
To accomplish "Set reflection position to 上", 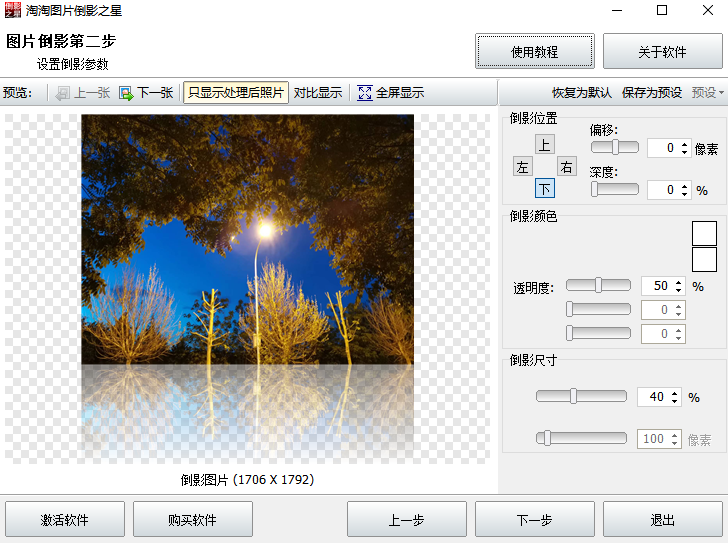I will pyautogui.click(x=545, y=144).
